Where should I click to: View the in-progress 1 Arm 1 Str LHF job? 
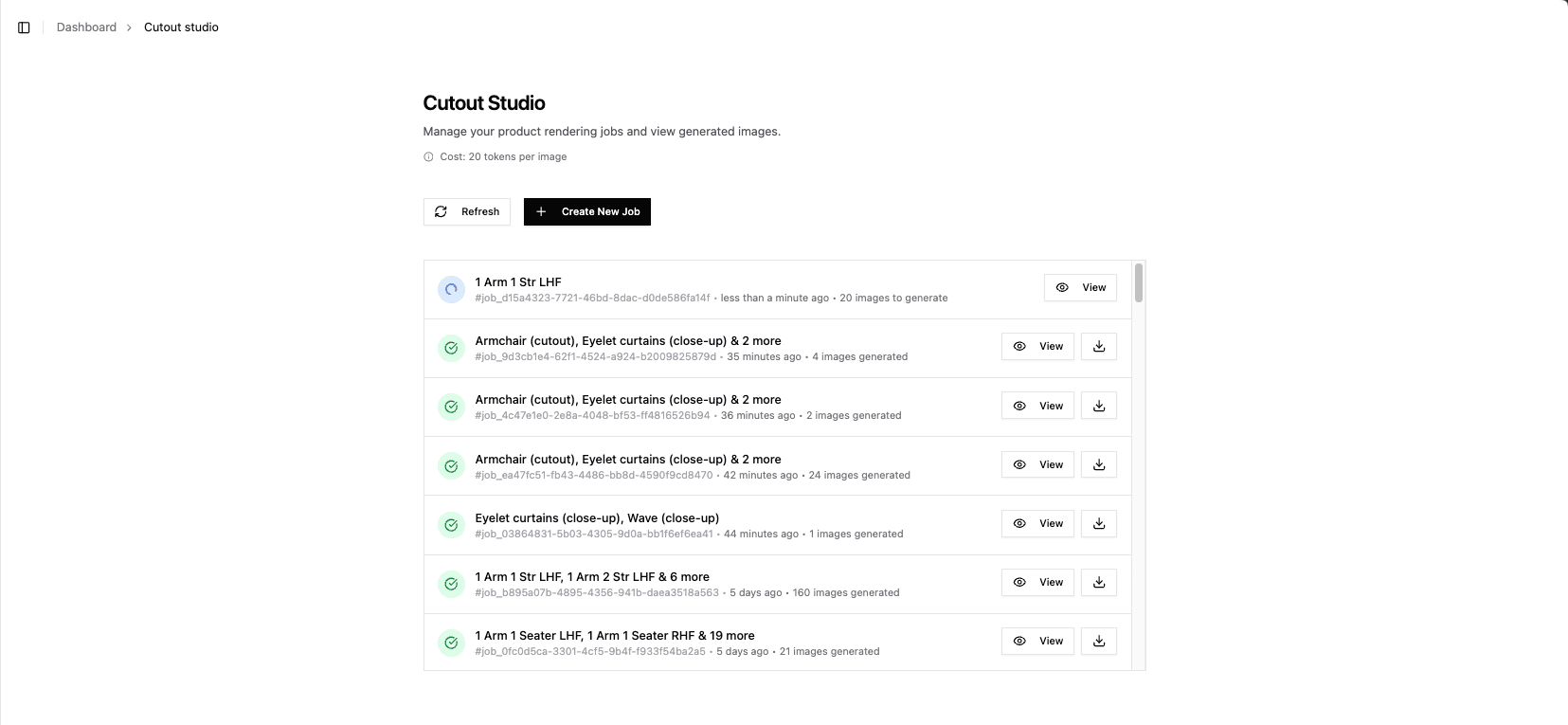(1080, 287)
